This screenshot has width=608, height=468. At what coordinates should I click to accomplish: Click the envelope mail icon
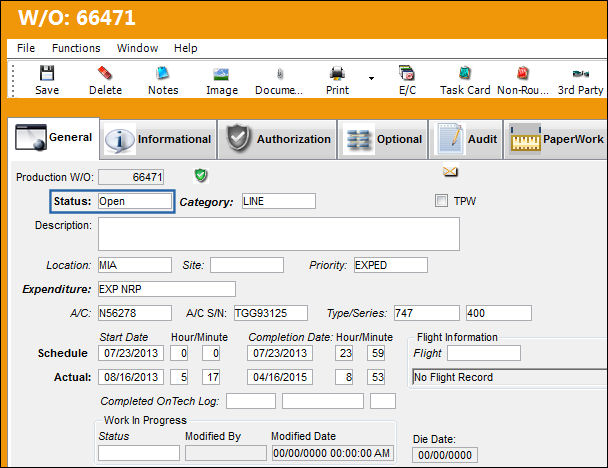450,171
